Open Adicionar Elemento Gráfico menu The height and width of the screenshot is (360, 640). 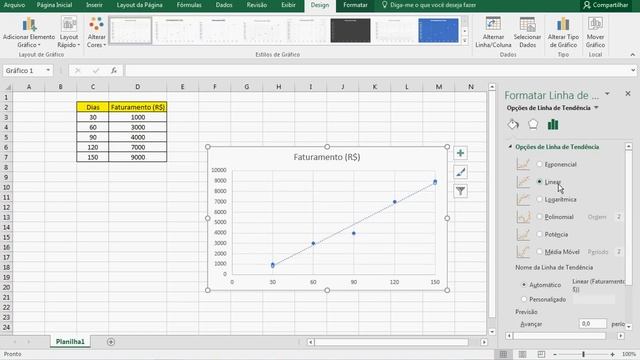pos(29,32)
